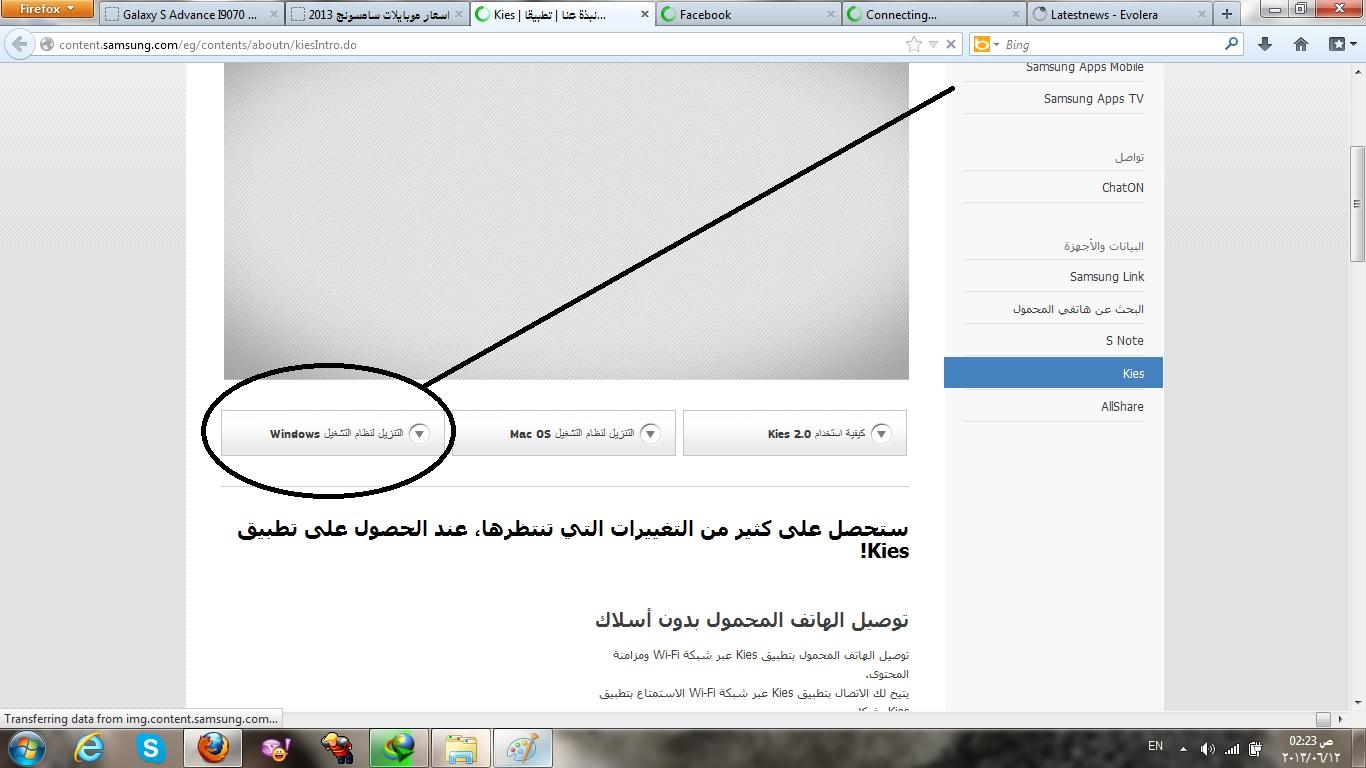Click the Windows download button
This screenshot has width=1366, height=768.
coord(333,434)
